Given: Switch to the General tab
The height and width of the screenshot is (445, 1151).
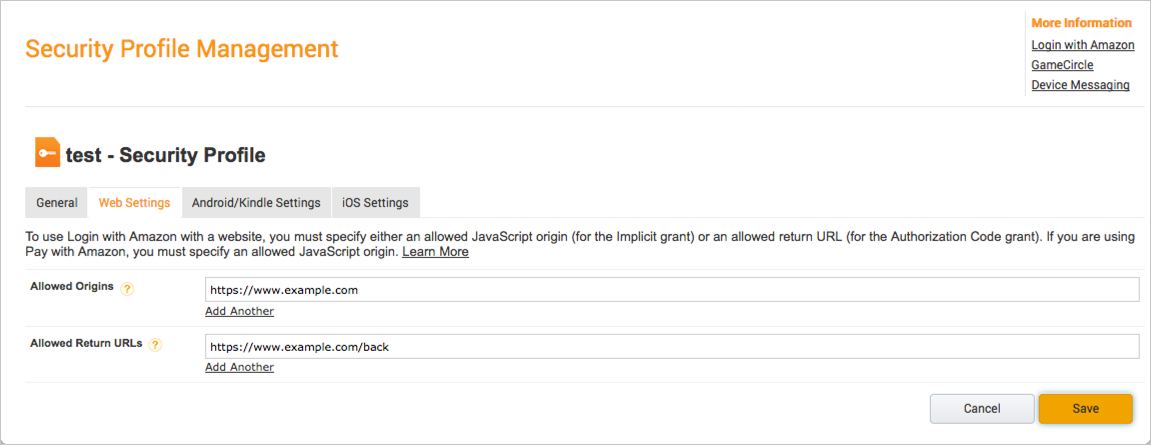Looking at the screenshot, I should point(57,203).
